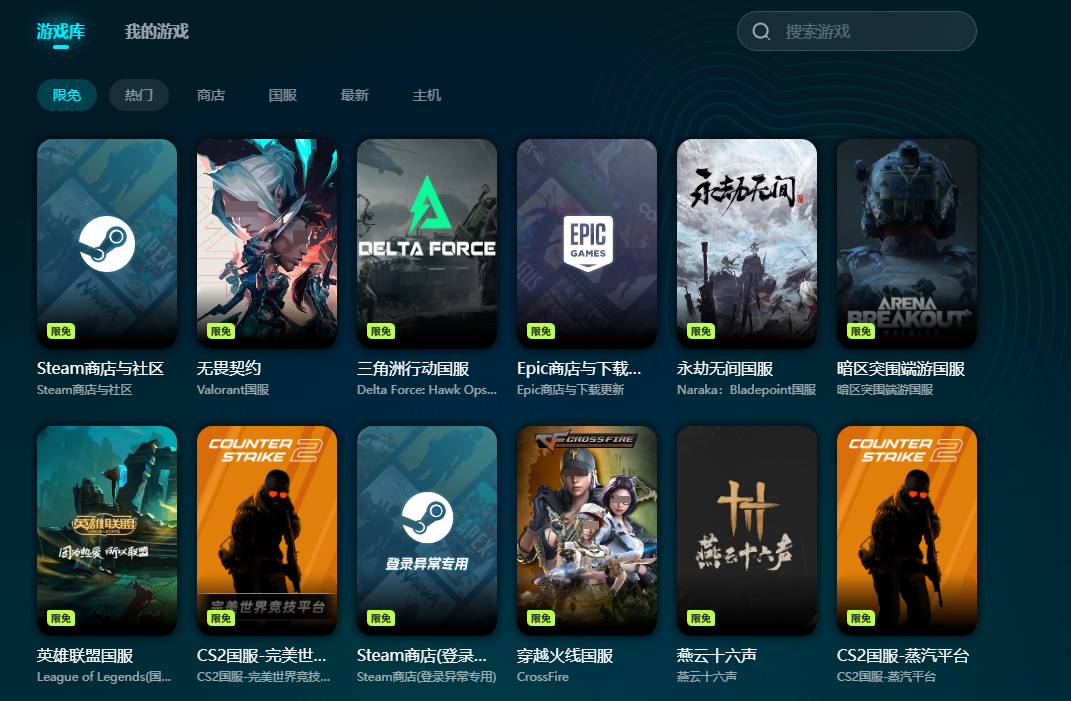Viewport: 1071px width, 701px height.
Task: Focus the 搜索游戏 search field
Action: 857,31
